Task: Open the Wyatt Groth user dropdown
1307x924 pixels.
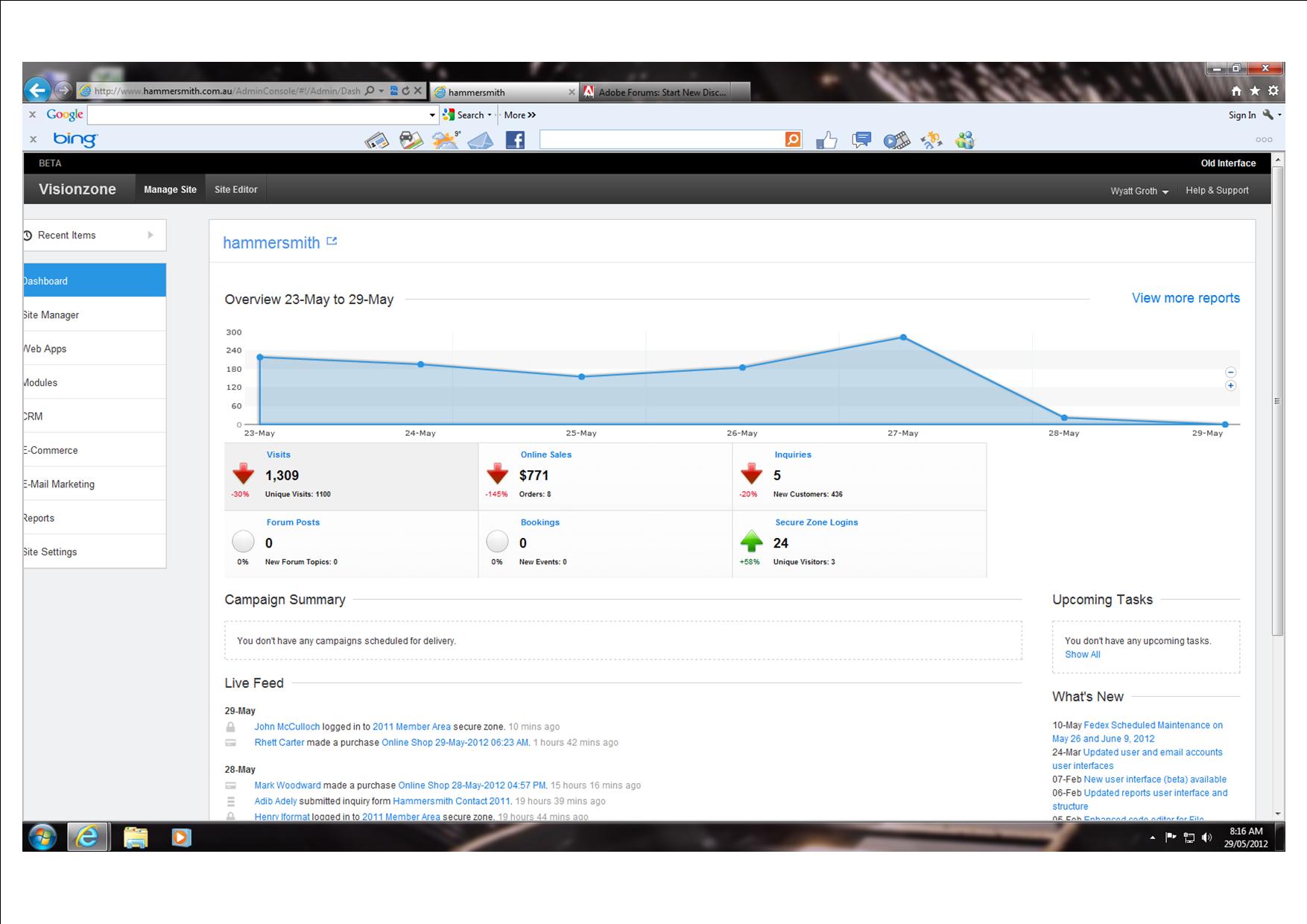Action: pos(1139,191)
